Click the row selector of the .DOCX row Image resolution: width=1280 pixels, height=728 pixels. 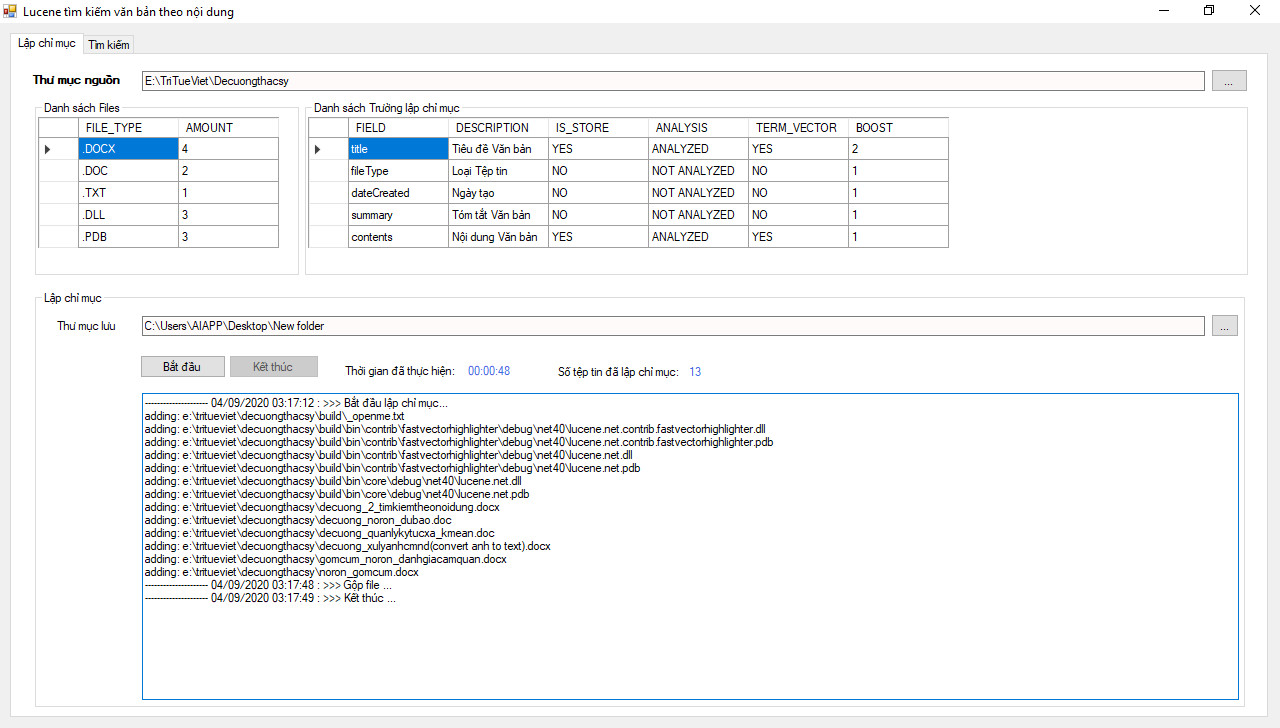59,149
